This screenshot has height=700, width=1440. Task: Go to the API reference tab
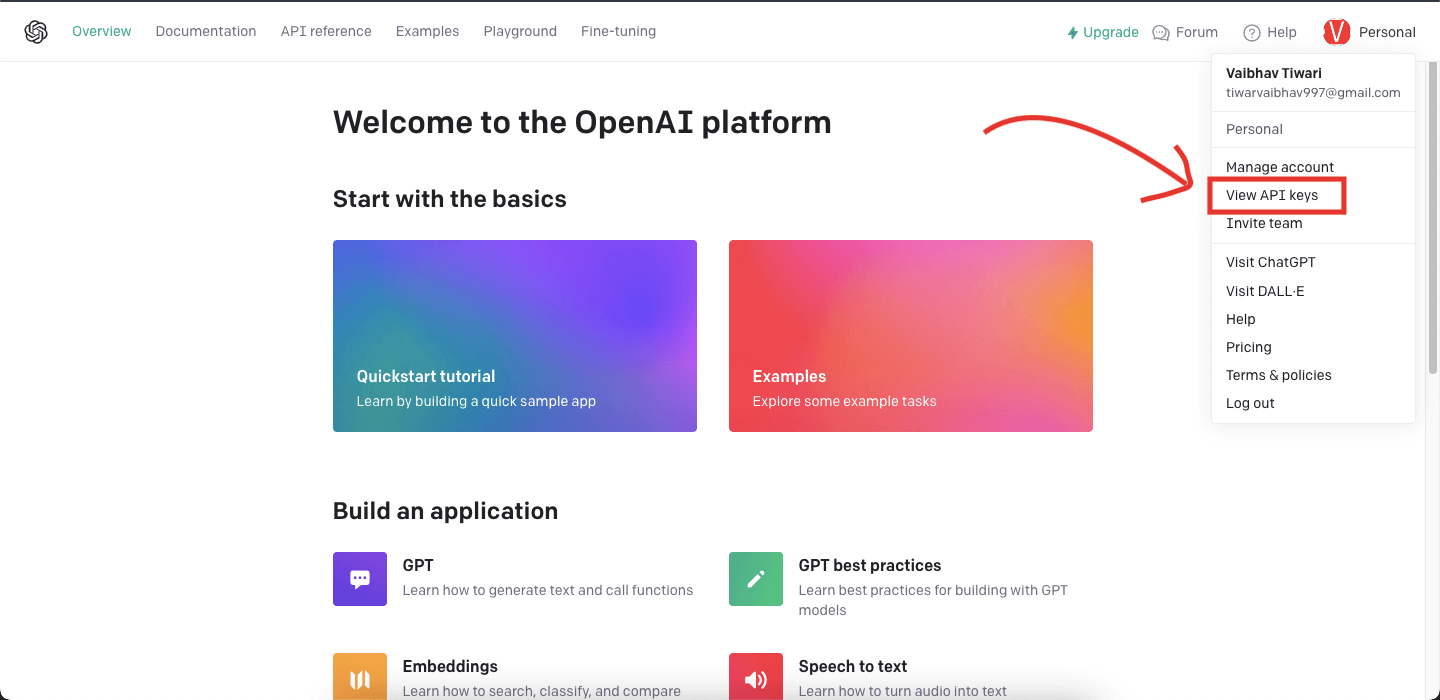point(326,31)
